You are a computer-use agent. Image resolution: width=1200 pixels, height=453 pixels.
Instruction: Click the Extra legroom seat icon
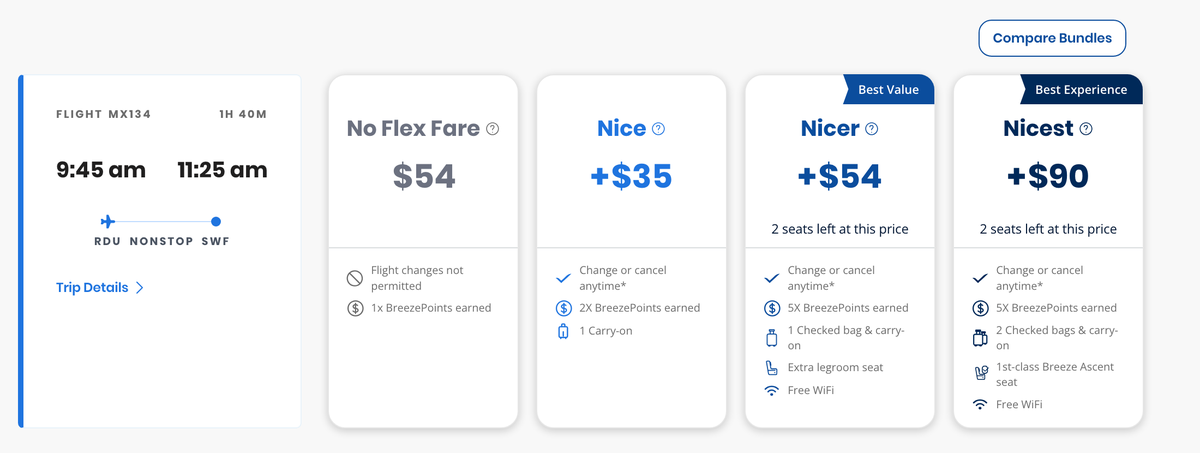pos(771,367)
